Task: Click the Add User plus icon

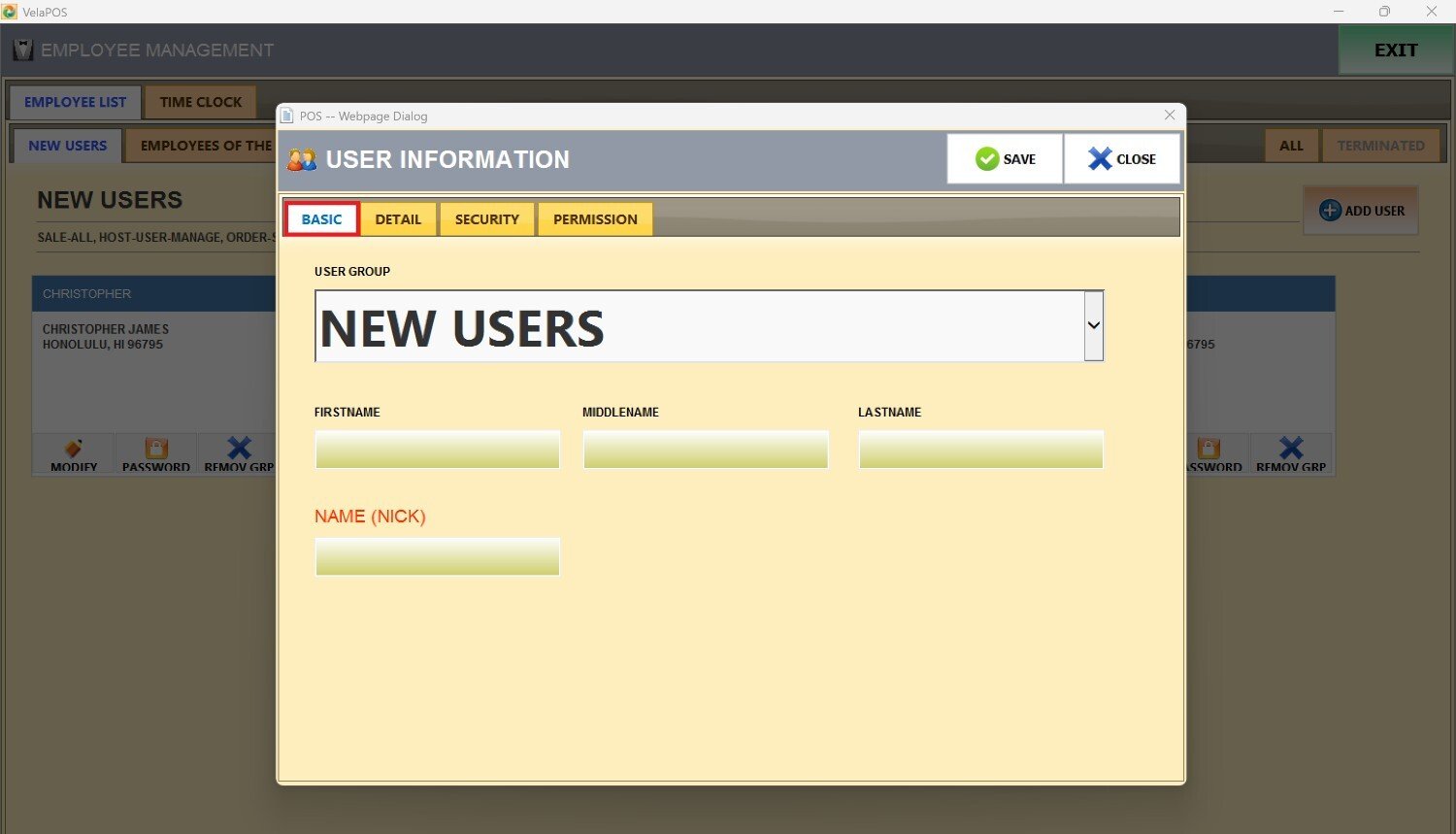Action: 1330,211
